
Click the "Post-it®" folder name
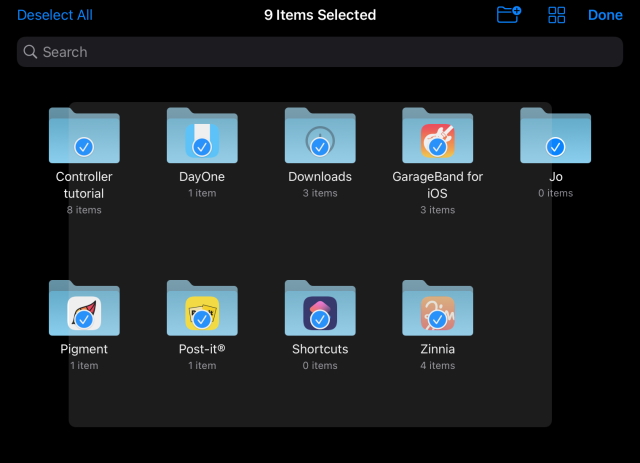(202, 349)
